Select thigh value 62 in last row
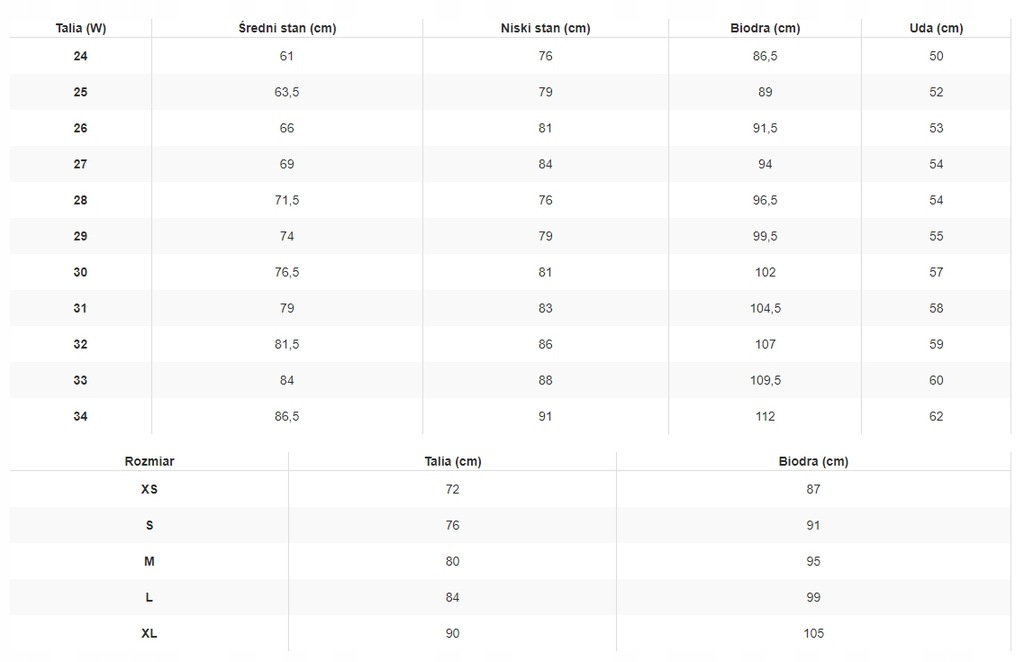The image size is (1024, 662). tap(936, 416)
